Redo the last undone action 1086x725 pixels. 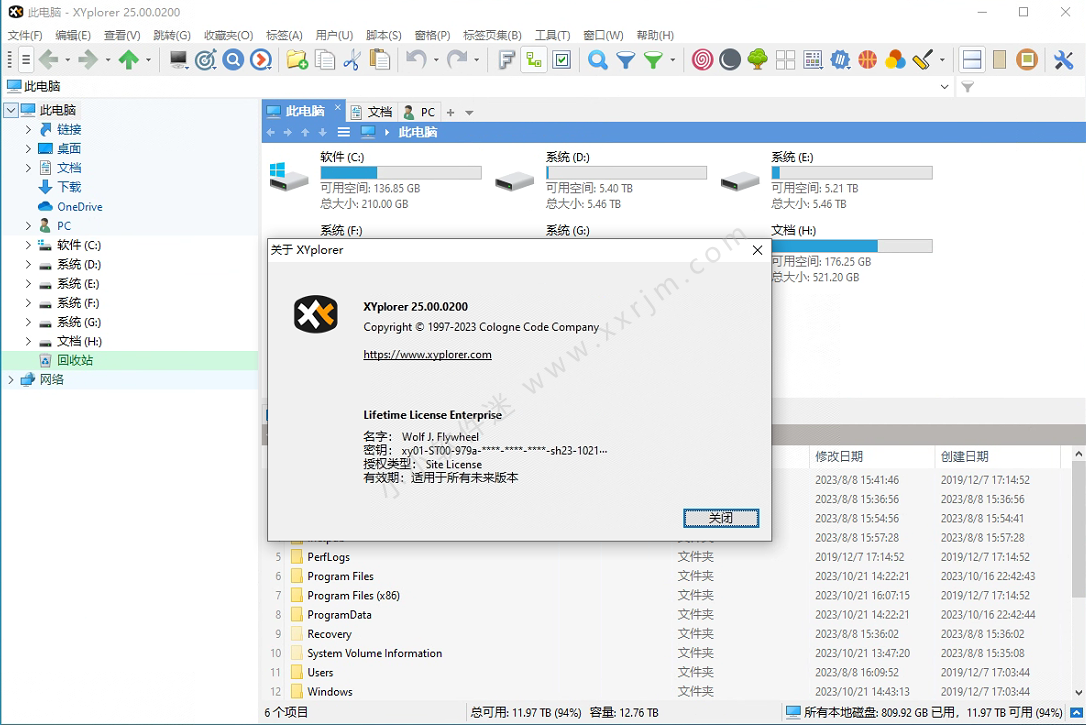coord(456,60)
